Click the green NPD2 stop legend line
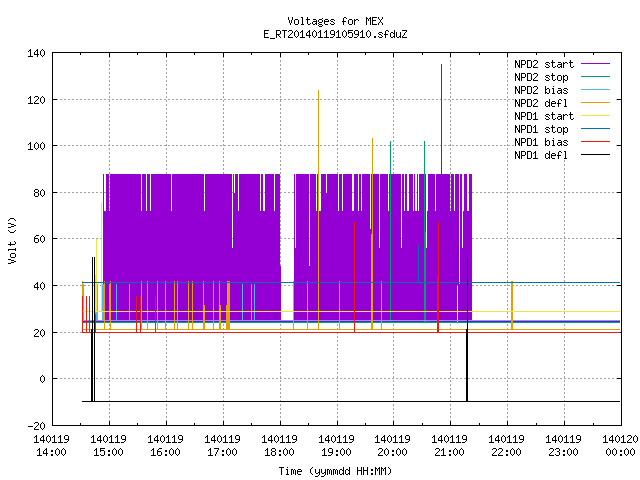 (596, 76)
